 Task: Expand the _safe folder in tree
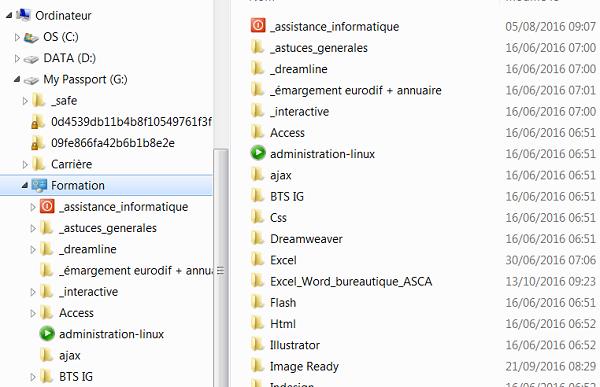coord(25,101)
